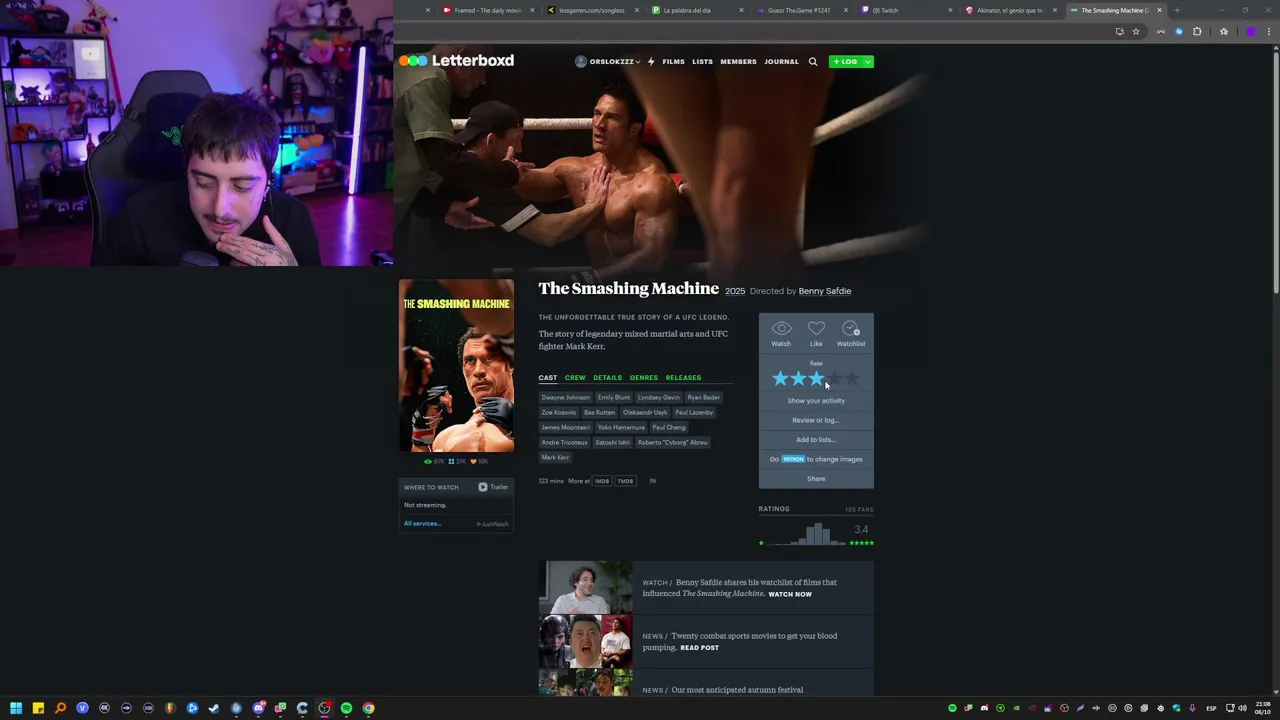Click READ POST for combat sports movies
This screenshot has width=1280, height=720.
point(699,648)
